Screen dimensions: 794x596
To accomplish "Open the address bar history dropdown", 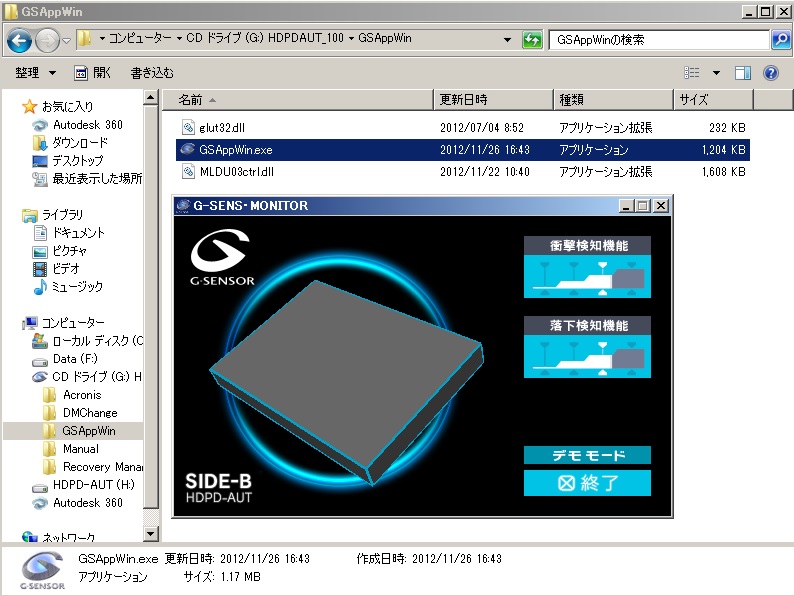I will pyautogui.click(x=507, y=39).
